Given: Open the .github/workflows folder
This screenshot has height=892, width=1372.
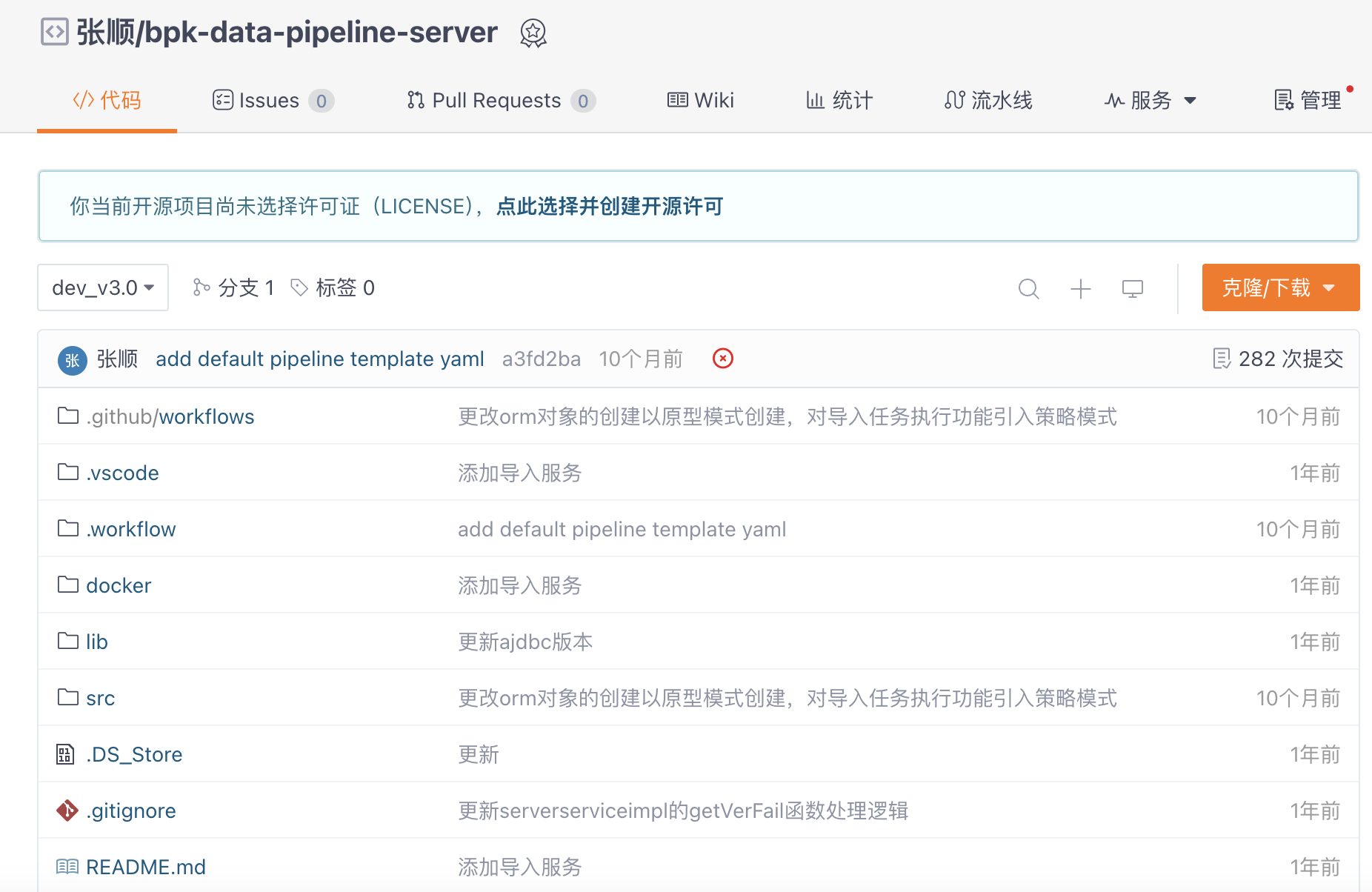Looking at the screenshot, I should pyautogui.click(x=170, y=416).
